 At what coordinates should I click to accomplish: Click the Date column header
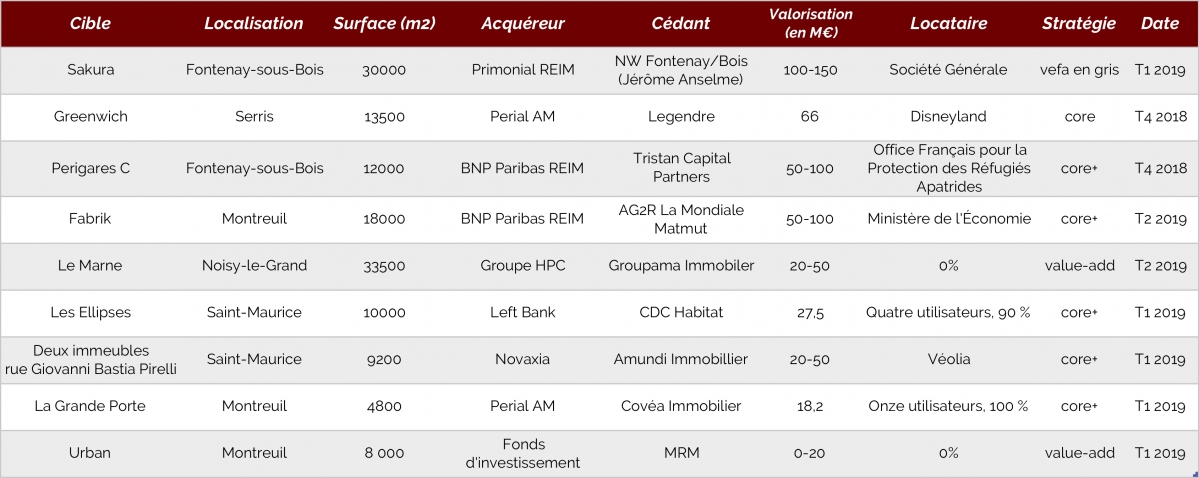1160,24
